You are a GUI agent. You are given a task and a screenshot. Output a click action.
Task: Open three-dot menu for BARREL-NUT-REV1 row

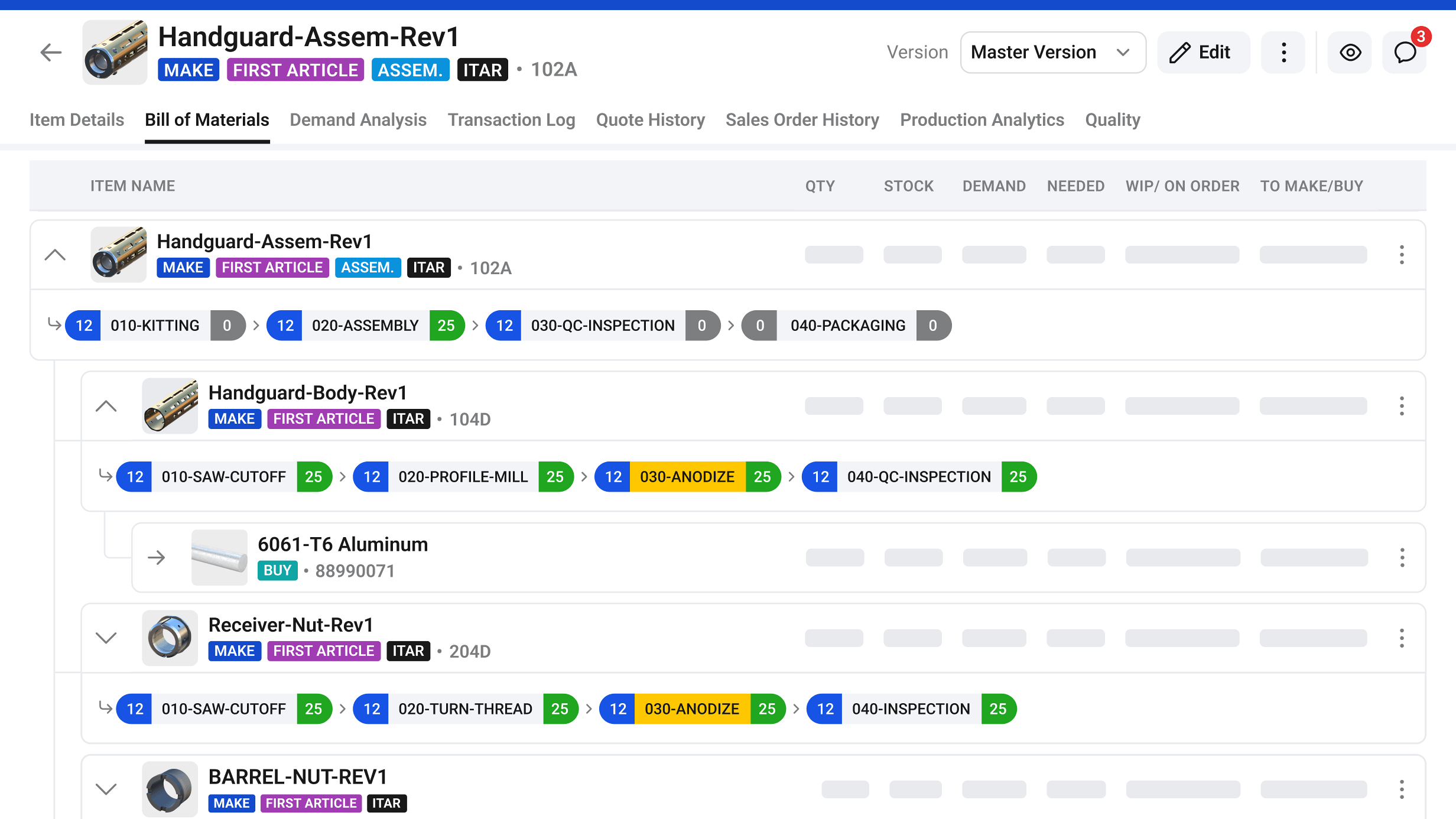pyautogui.click(x=1402, y=789)
